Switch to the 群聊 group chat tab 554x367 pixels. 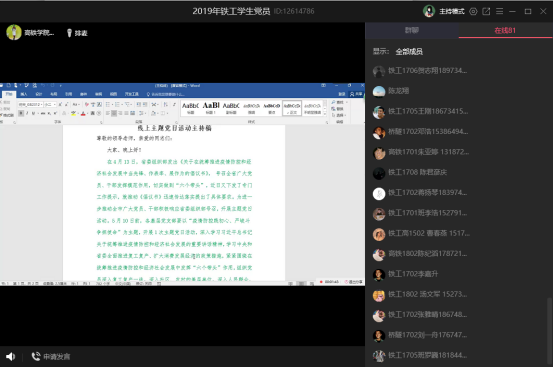click(x=412, y=30)
